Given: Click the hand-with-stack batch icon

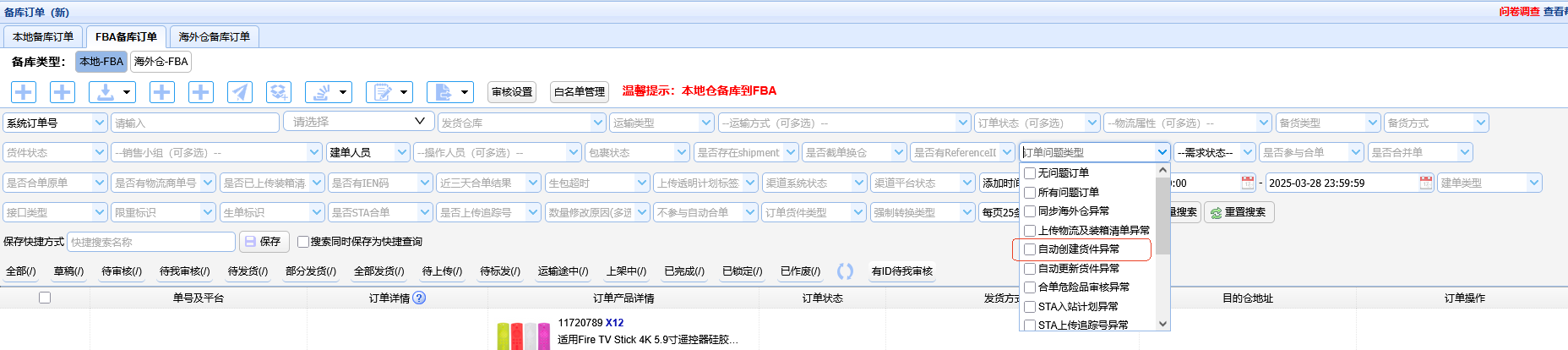Looking at the screenshot, I should (322, 92).
